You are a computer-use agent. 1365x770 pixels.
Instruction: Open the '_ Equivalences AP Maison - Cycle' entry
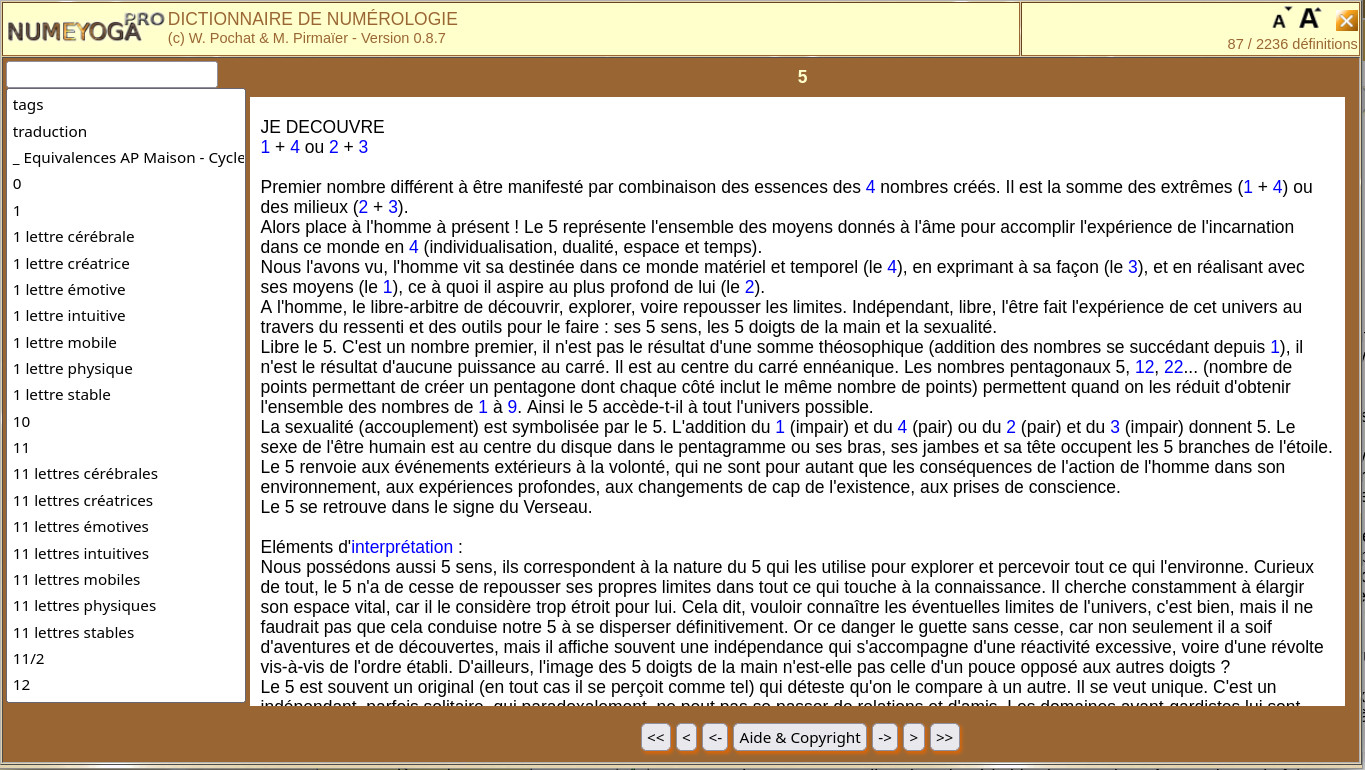tap(126, 158)
